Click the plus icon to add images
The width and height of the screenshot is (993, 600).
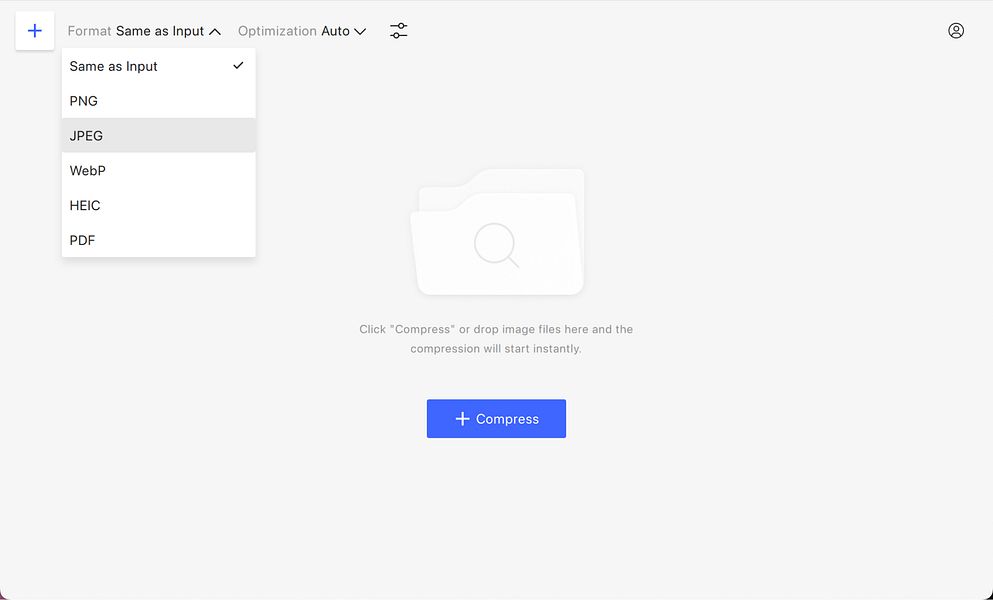point(34,30)
